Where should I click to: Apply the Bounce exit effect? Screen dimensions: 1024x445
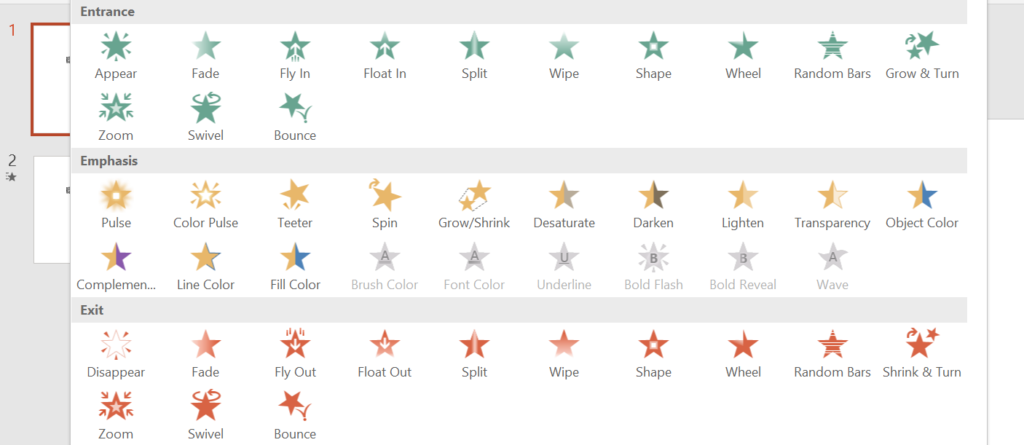pyautogui.click(x=295, y=416)
